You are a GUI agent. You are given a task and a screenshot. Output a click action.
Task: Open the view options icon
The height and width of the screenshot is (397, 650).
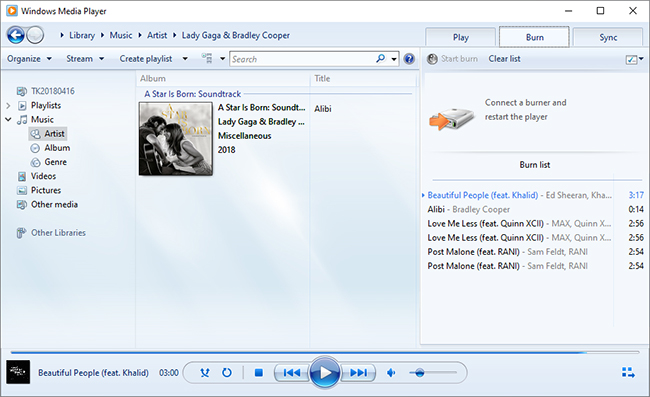(x=207, y=58)
